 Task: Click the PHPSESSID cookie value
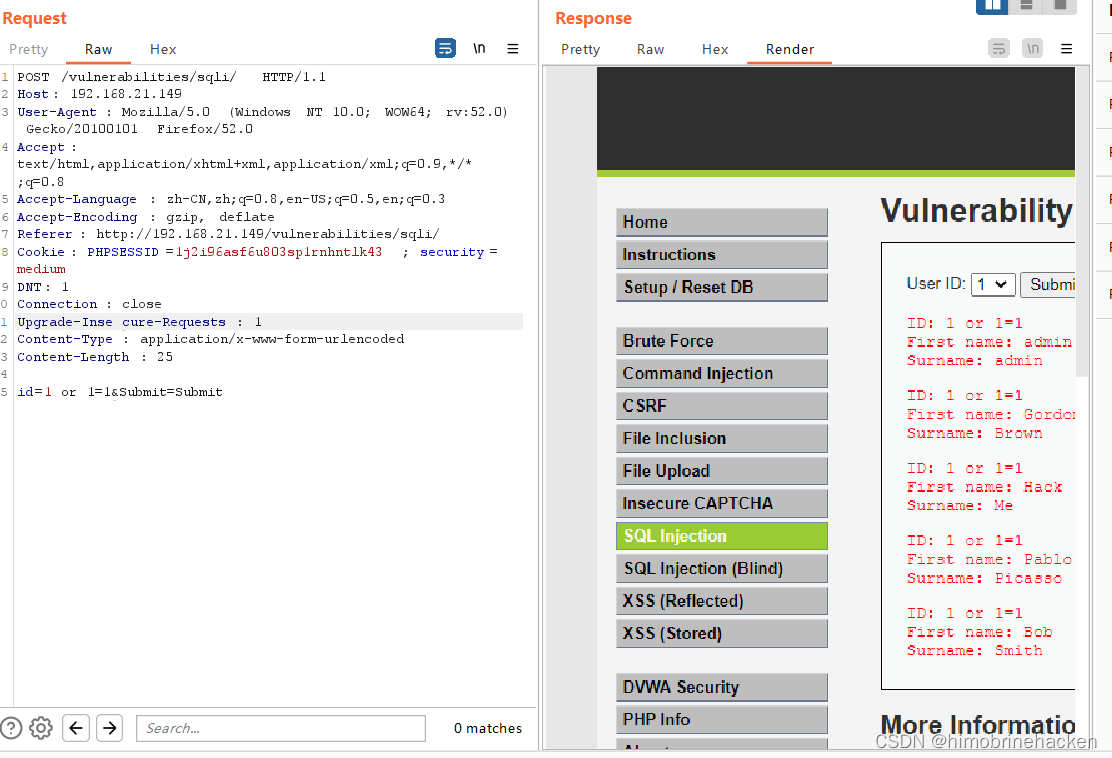coord(279,252)
